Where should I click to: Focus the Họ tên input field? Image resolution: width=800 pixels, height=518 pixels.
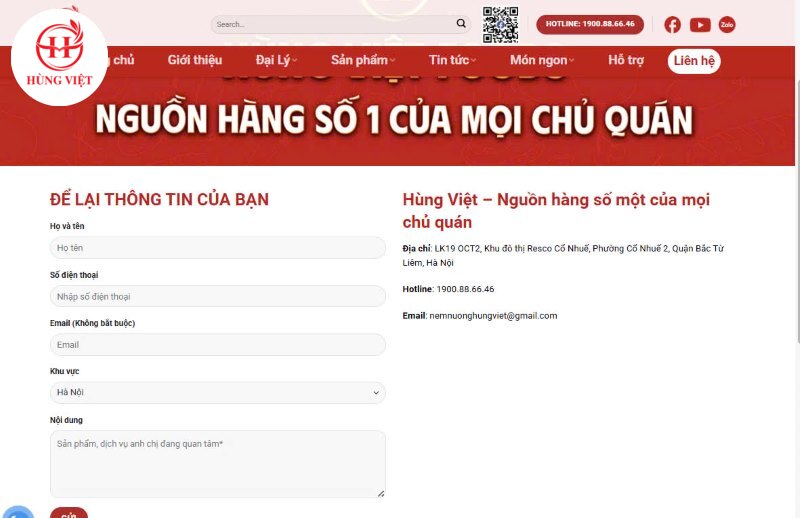click(x=218, y=248)
